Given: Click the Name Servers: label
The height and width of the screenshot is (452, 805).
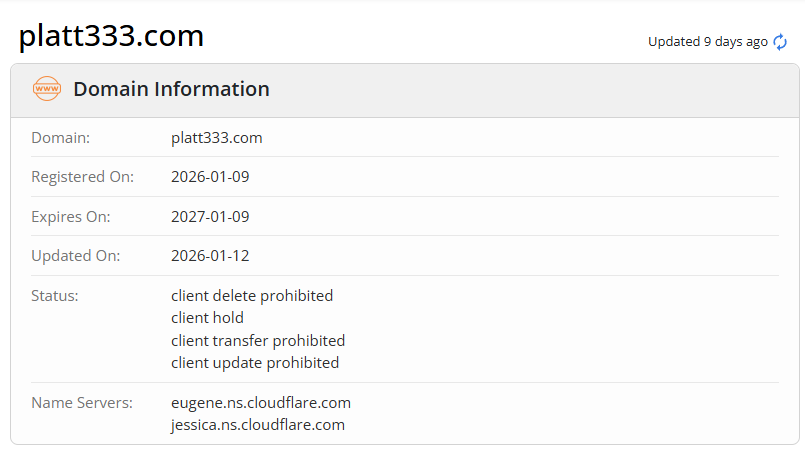Looking at the screenshot, I should (x=81, y=402).
